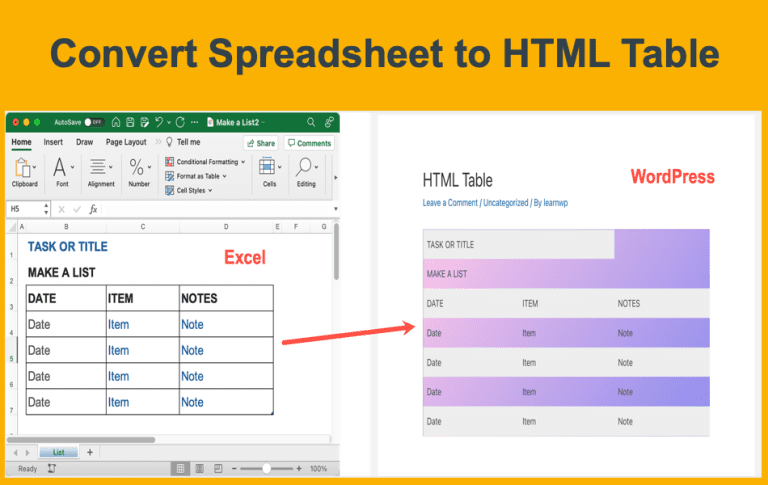The width and height of the screenshot is (768, 485).
Task: Click the Select All corner of the grid
Action: click(12, 227)
